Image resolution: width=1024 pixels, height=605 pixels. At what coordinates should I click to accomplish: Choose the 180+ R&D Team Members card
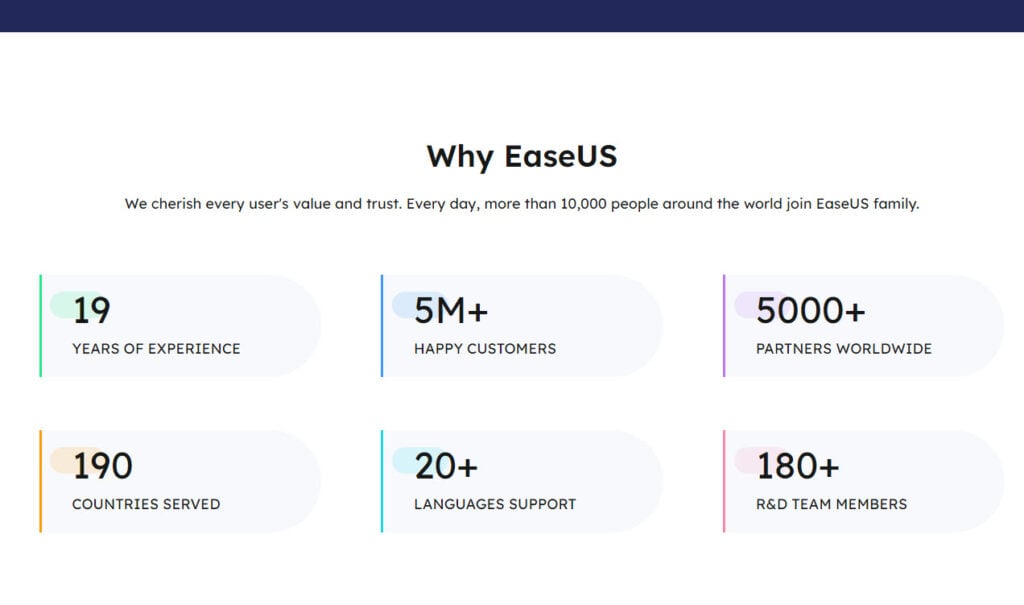[x=863, y=481]
